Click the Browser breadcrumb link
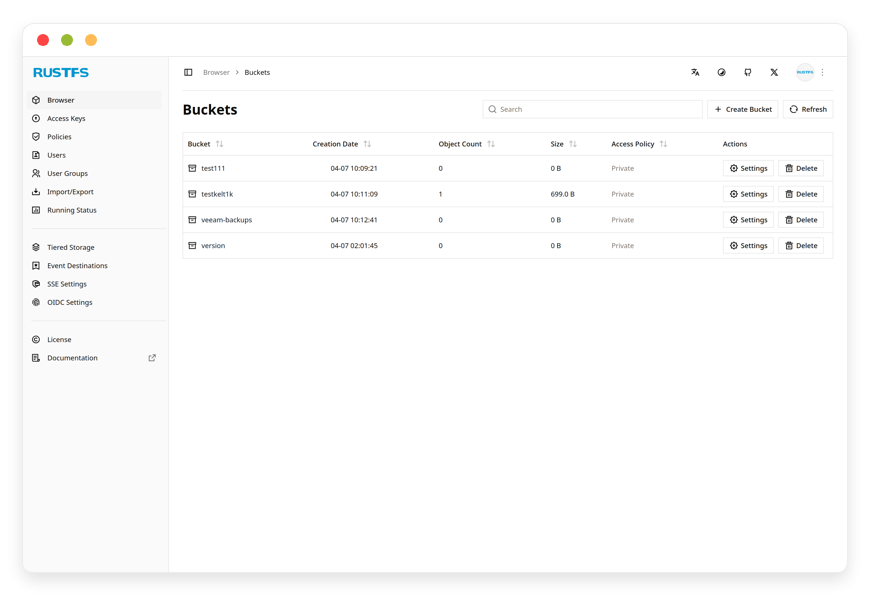 pyautogui.click(x=216, y=72)
